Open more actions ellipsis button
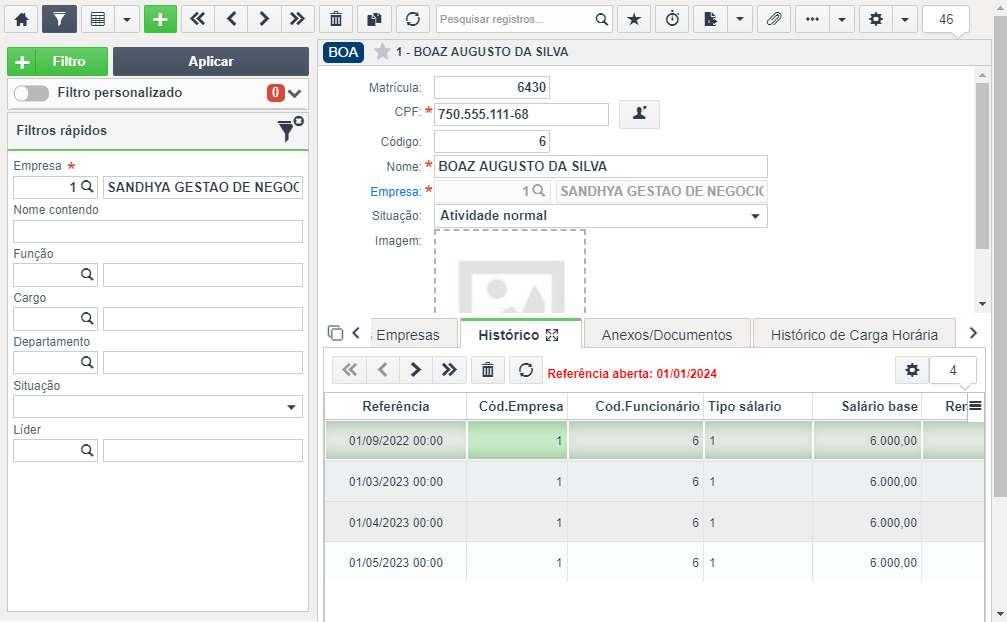The width and height of the screenshot is (1007, 622). point(812,19)
